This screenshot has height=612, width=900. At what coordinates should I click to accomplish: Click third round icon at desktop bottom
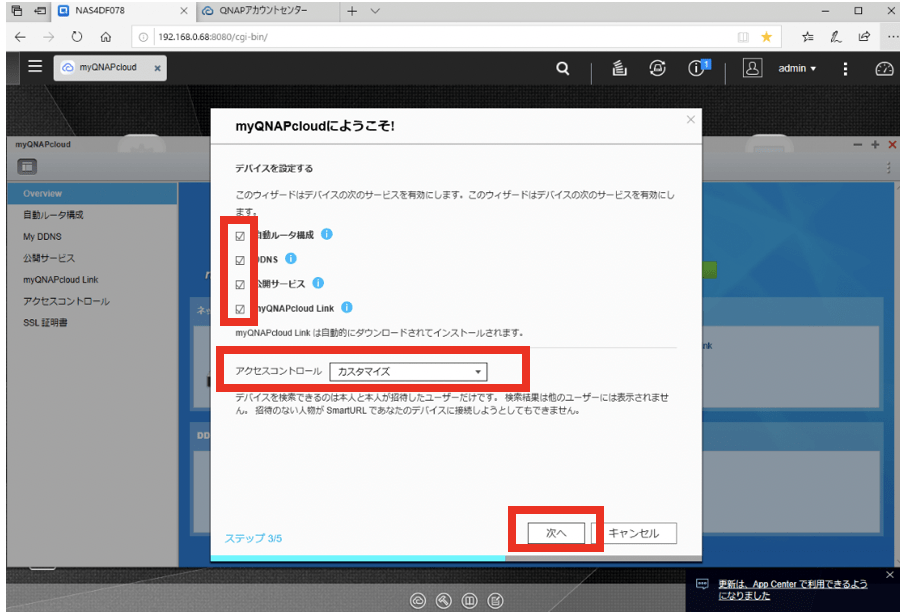470,601
